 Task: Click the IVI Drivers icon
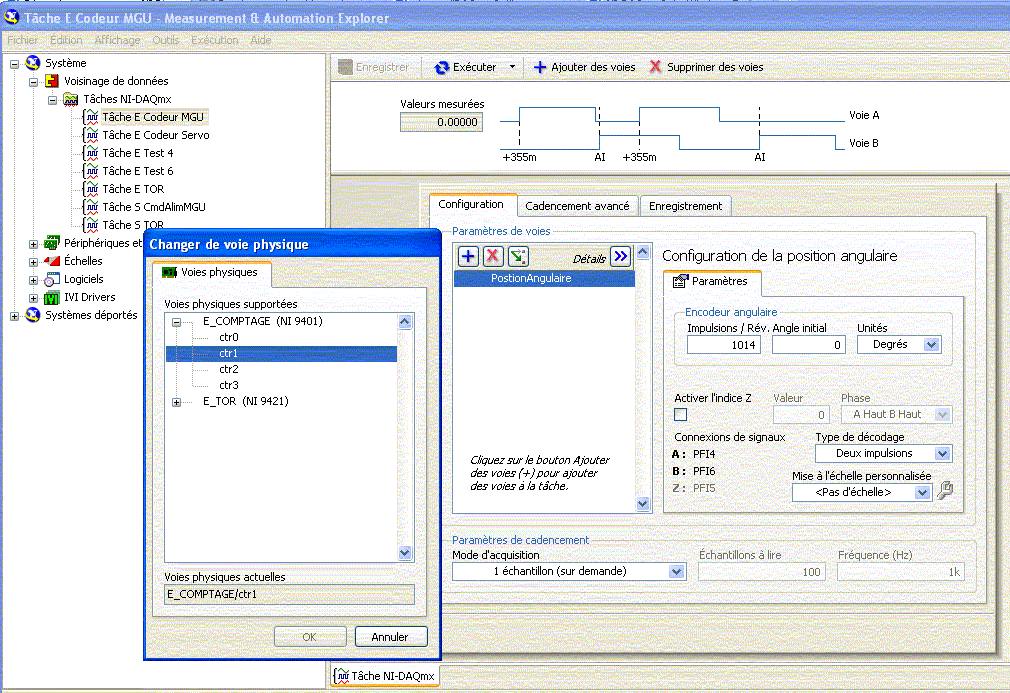pyautogui.click(x=52, y=298)
